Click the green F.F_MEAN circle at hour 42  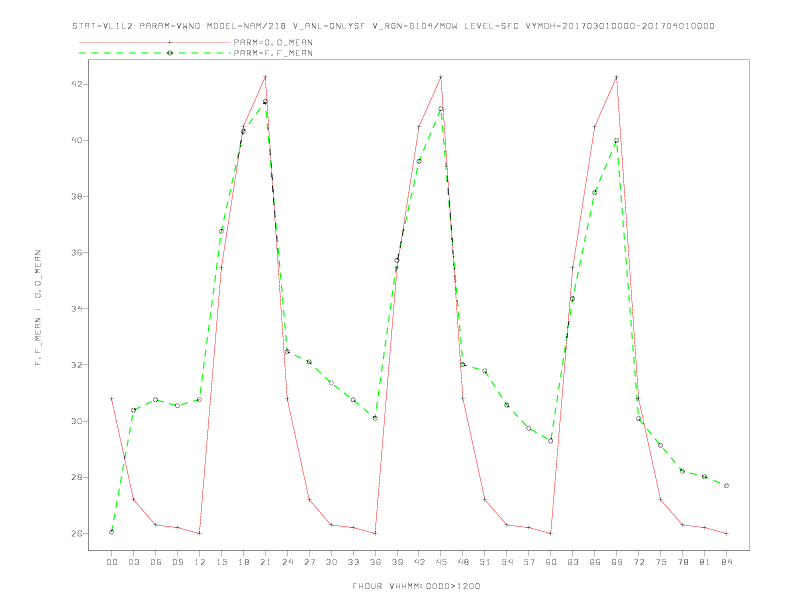click(419, 161)
